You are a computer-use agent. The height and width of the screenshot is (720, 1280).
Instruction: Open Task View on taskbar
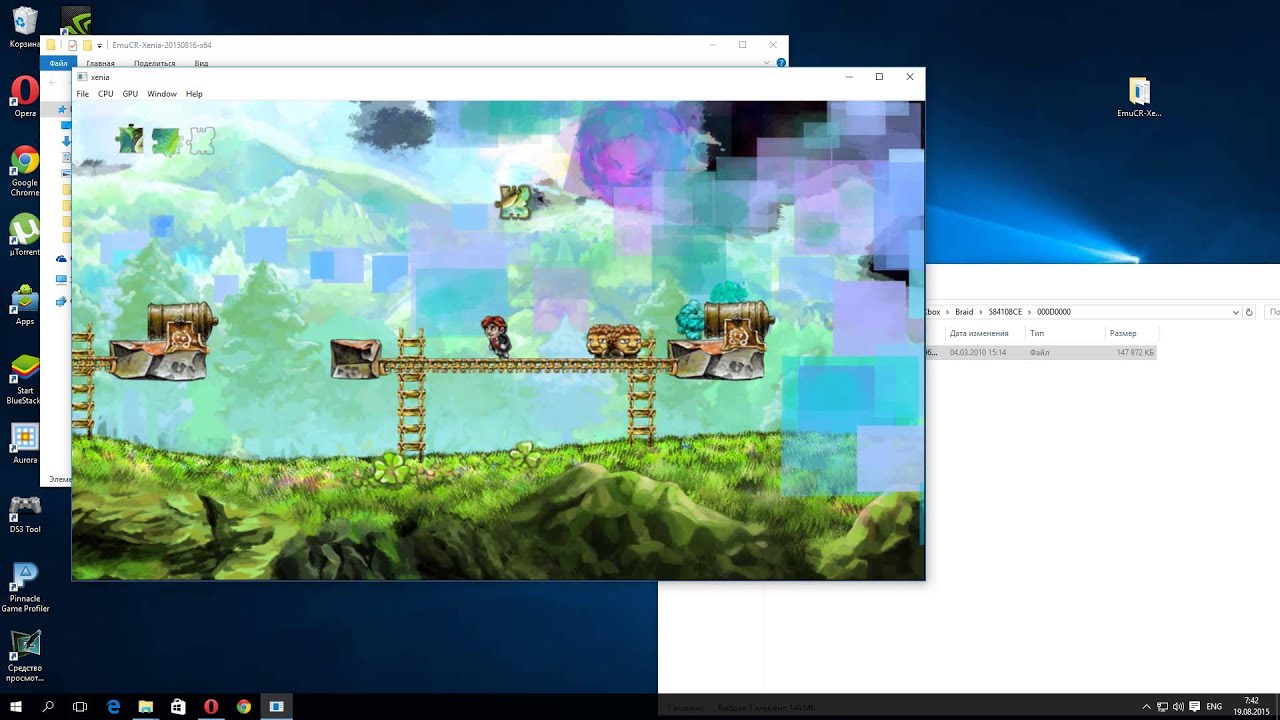click(80, 706)
